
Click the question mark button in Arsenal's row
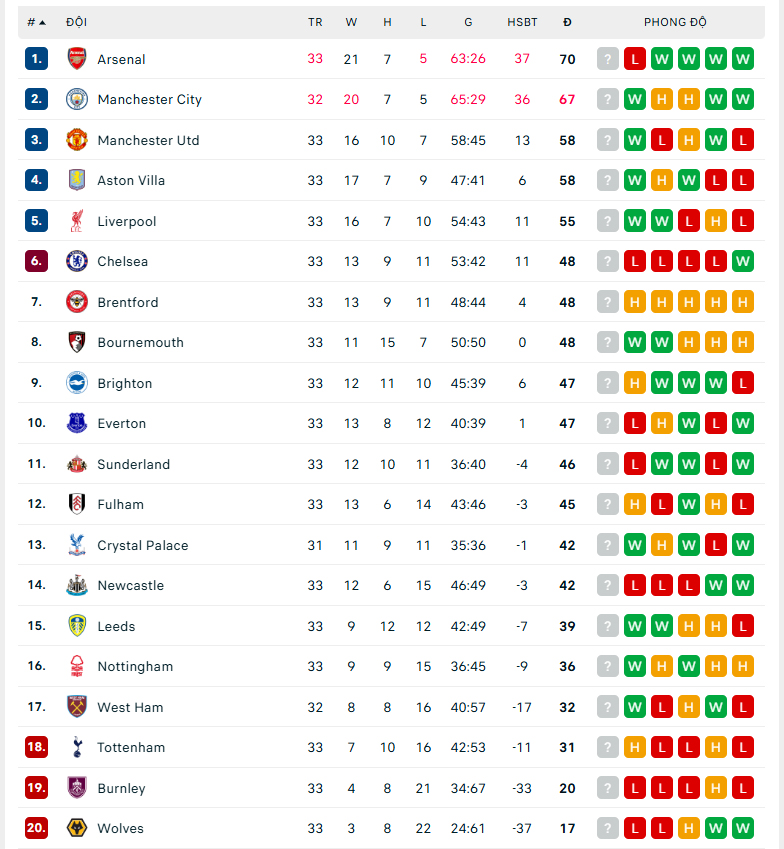pyautogui.click(x=607, y=59)
